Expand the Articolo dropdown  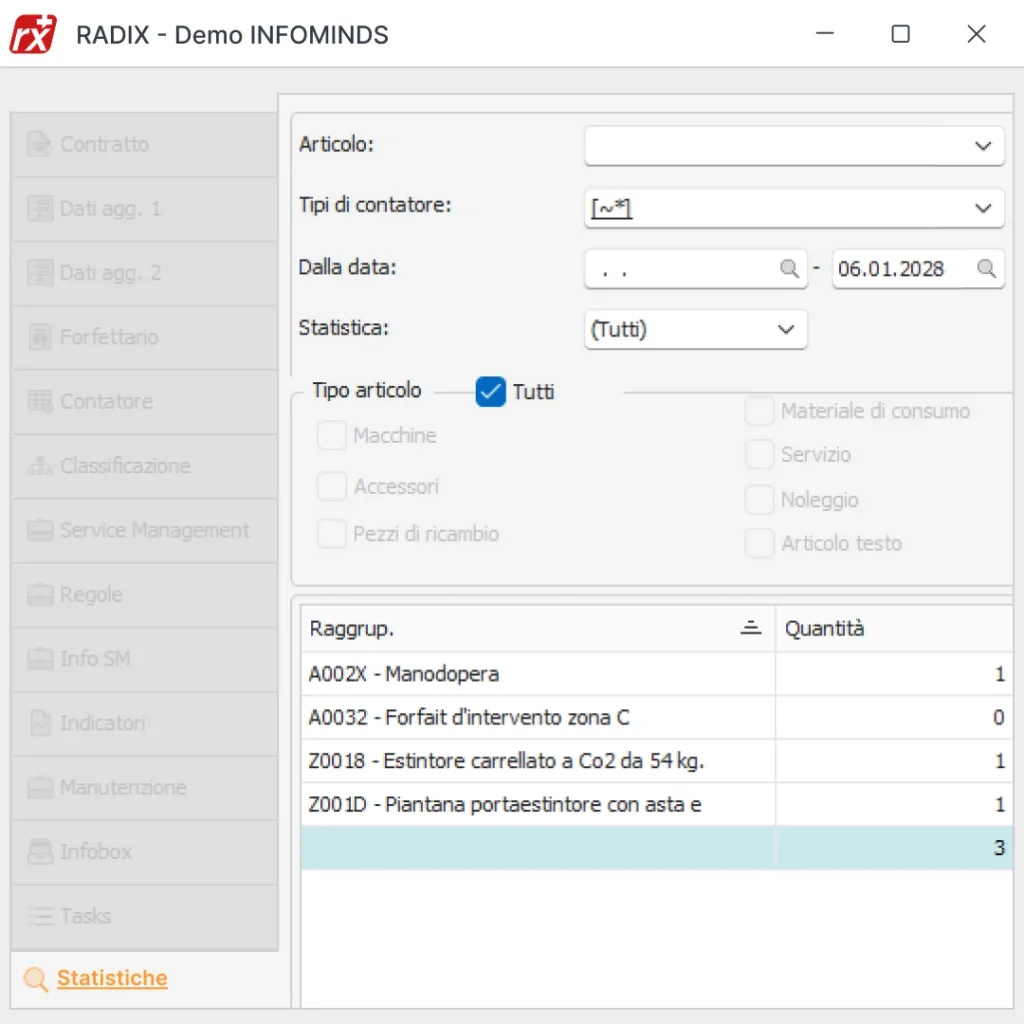[982, 146]
